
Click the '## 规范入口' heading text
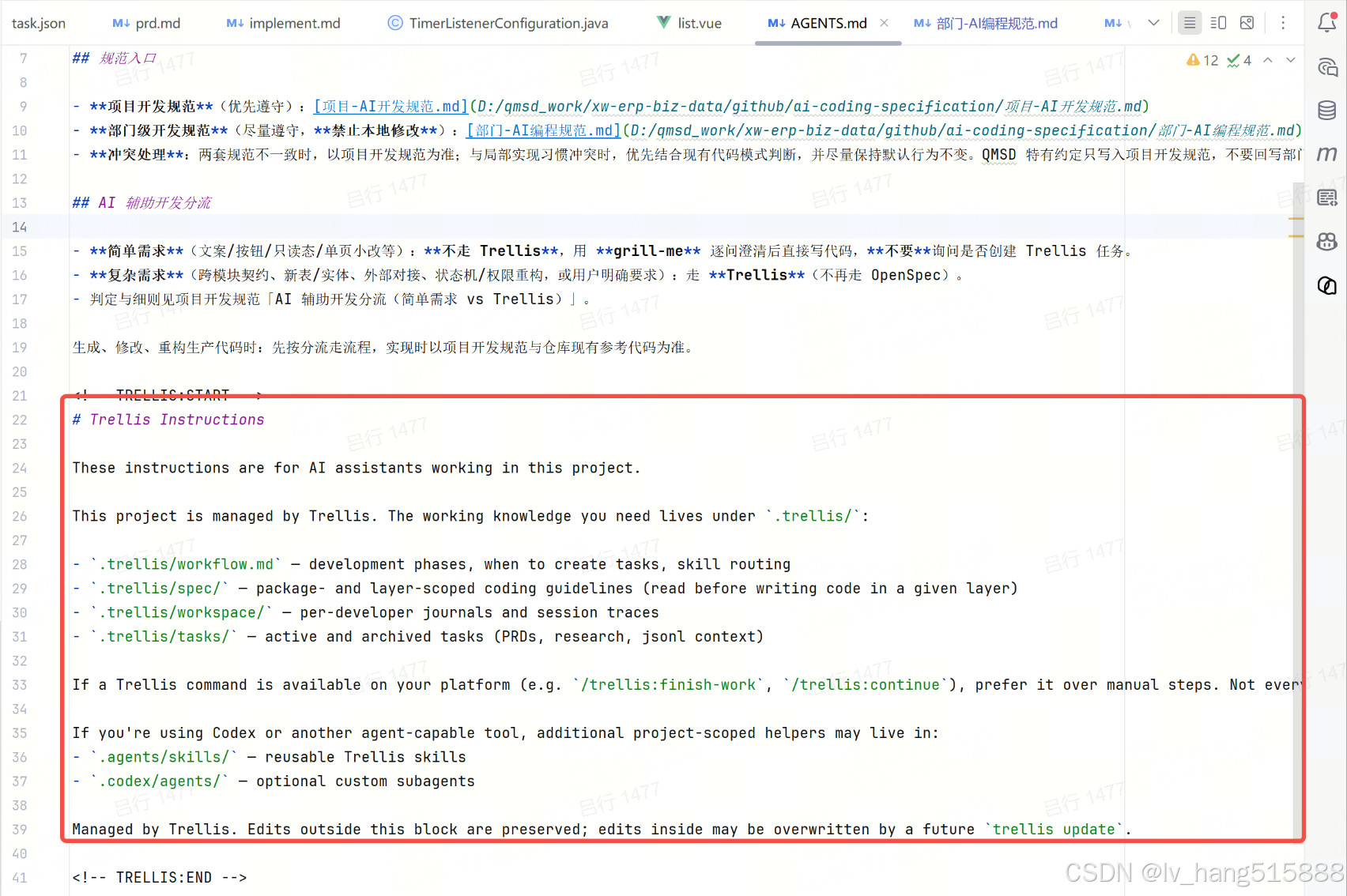point(115,58)
